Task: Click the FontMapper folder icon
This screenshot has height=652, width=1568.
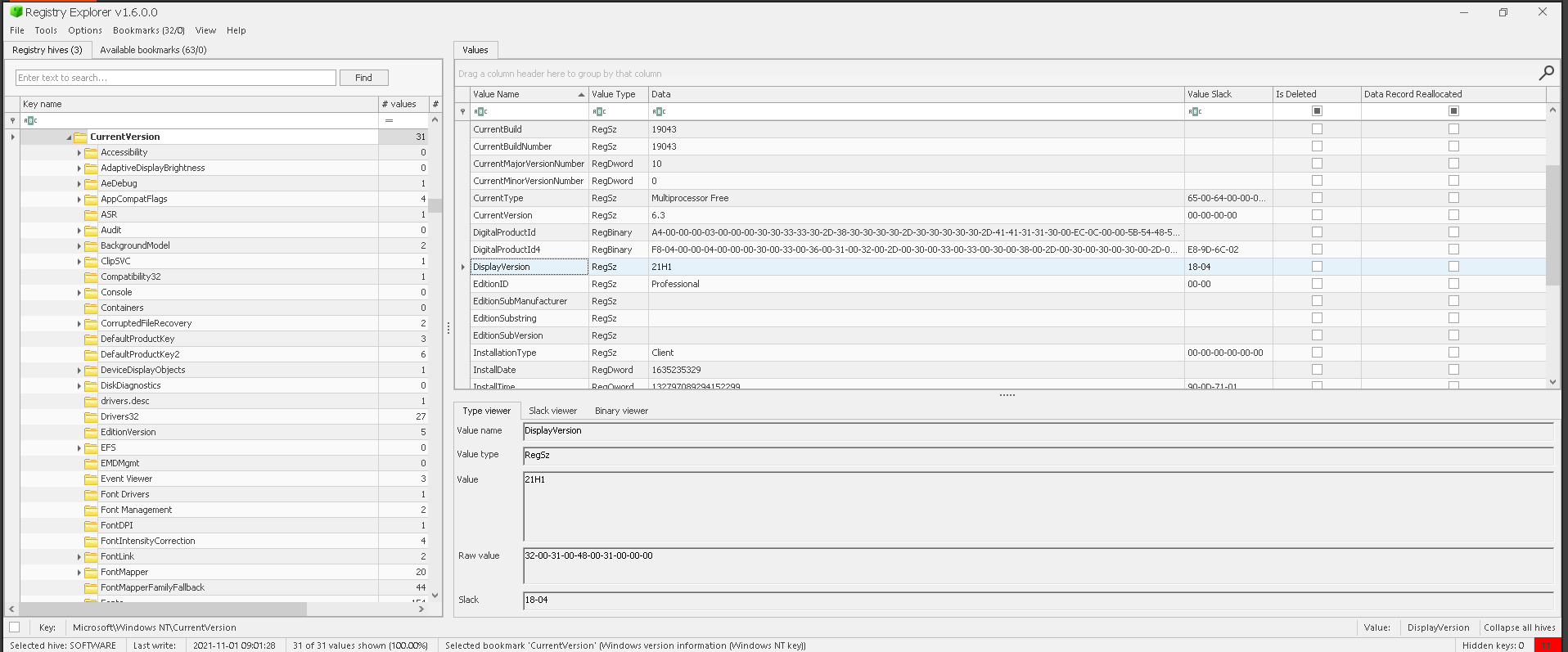Action: click(91, 573)
